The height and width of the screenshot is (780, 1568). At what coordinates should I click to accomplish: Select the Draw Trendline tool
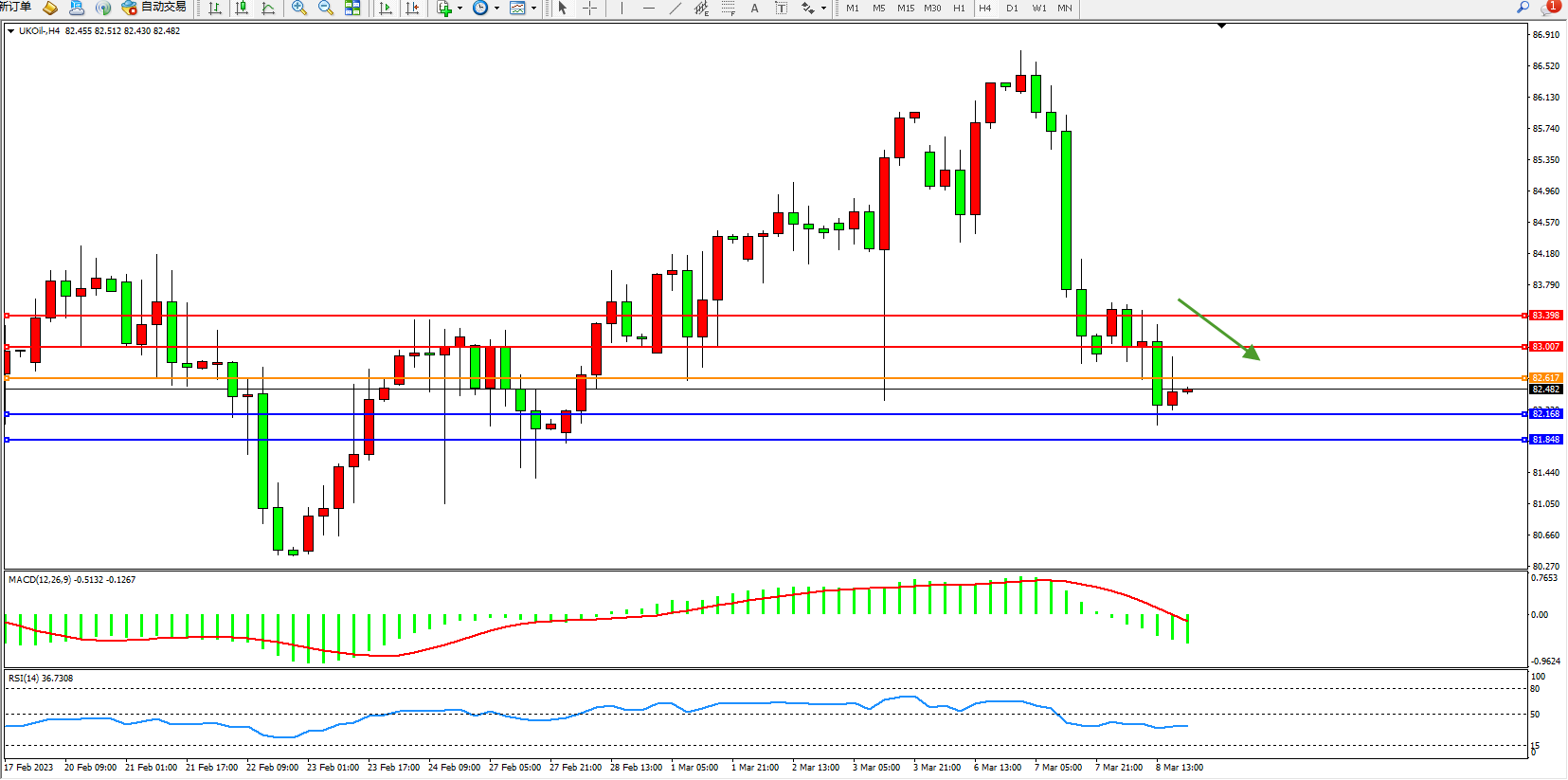coord(675,9)
